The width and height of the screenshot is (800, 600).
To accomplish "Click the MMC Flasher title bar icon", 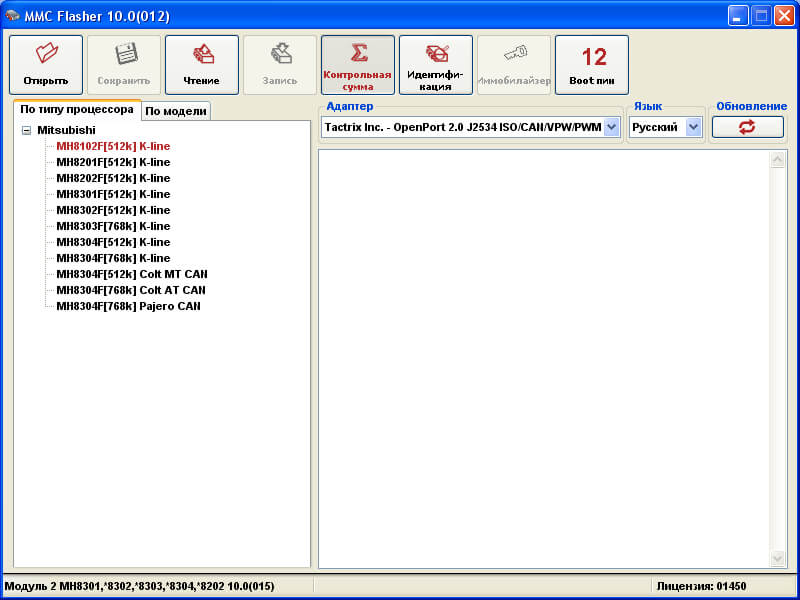I will [12, 16].
